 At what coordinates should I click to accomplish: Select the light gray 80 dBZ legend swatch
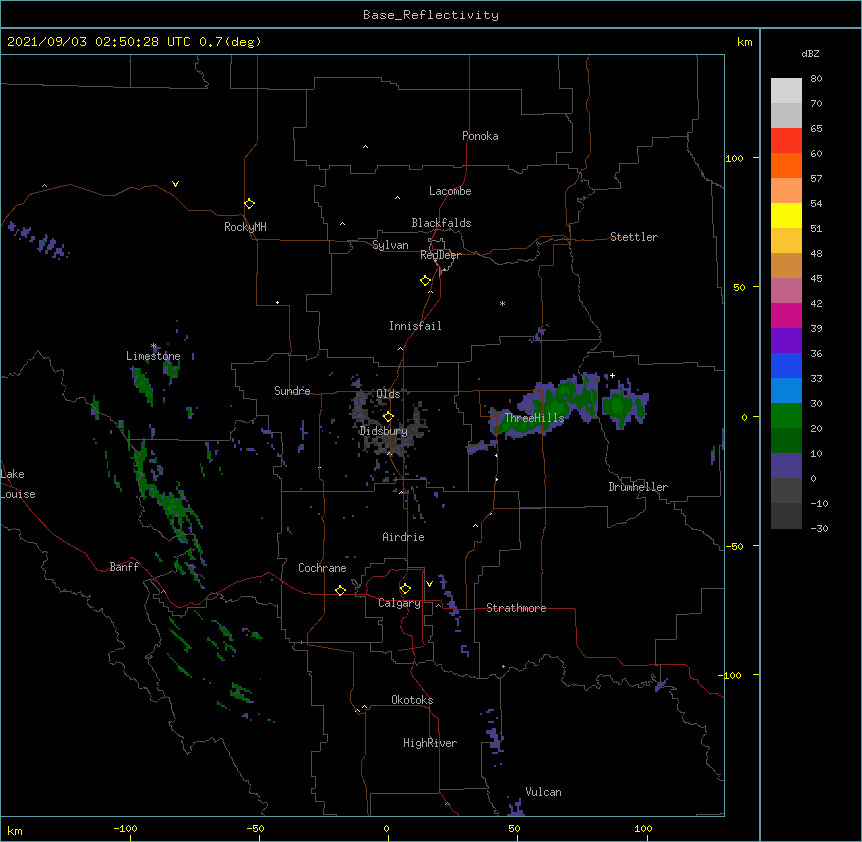pos(786,91)
